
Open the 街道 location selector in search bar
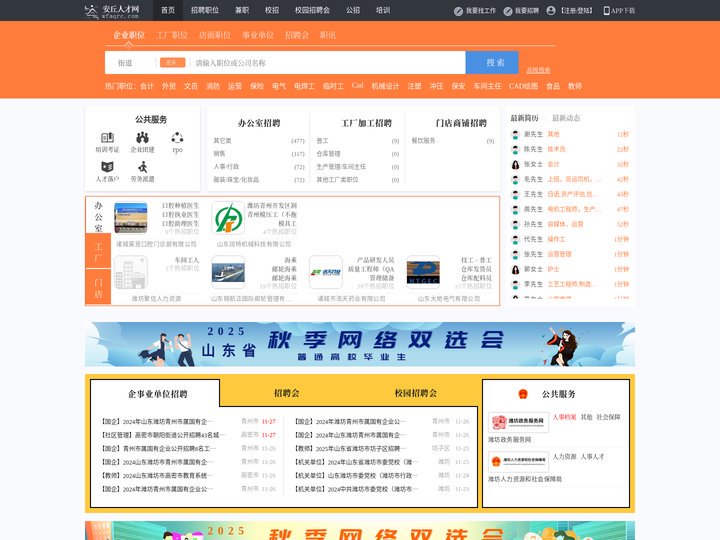coord(125,63)
